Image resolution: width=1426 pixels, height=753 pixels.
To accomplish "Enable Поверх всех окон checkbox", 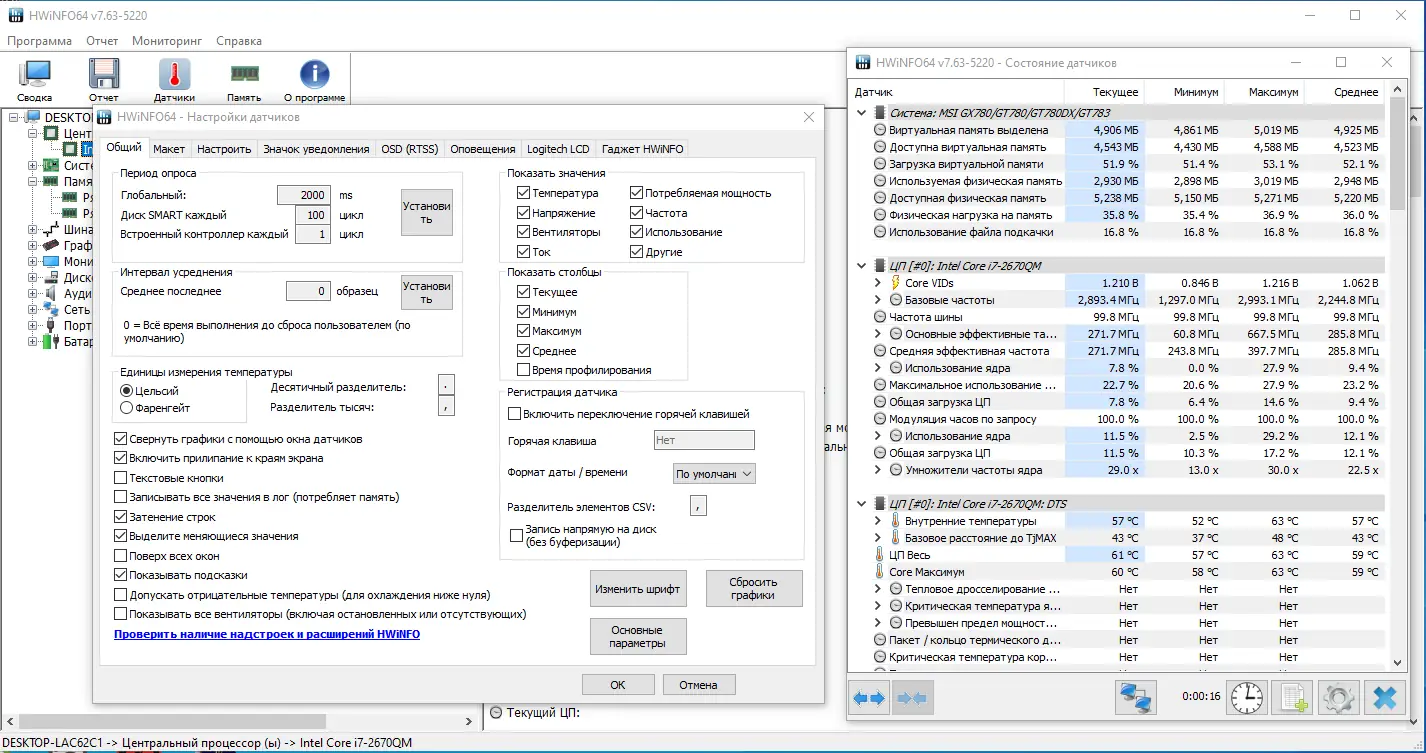I will [x=121, y=556].
